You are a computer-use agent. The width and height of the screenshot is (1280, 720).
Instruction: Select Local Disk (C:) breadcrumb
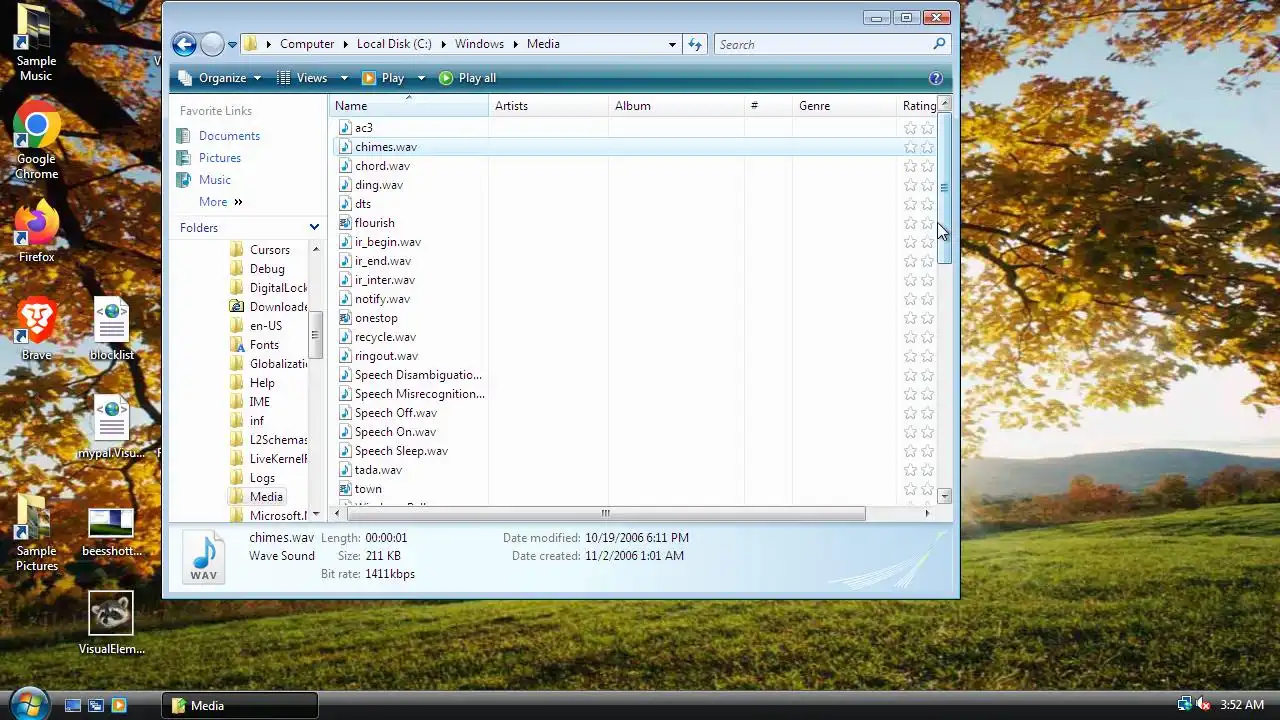pyautogui.click(x=394, y=44)
